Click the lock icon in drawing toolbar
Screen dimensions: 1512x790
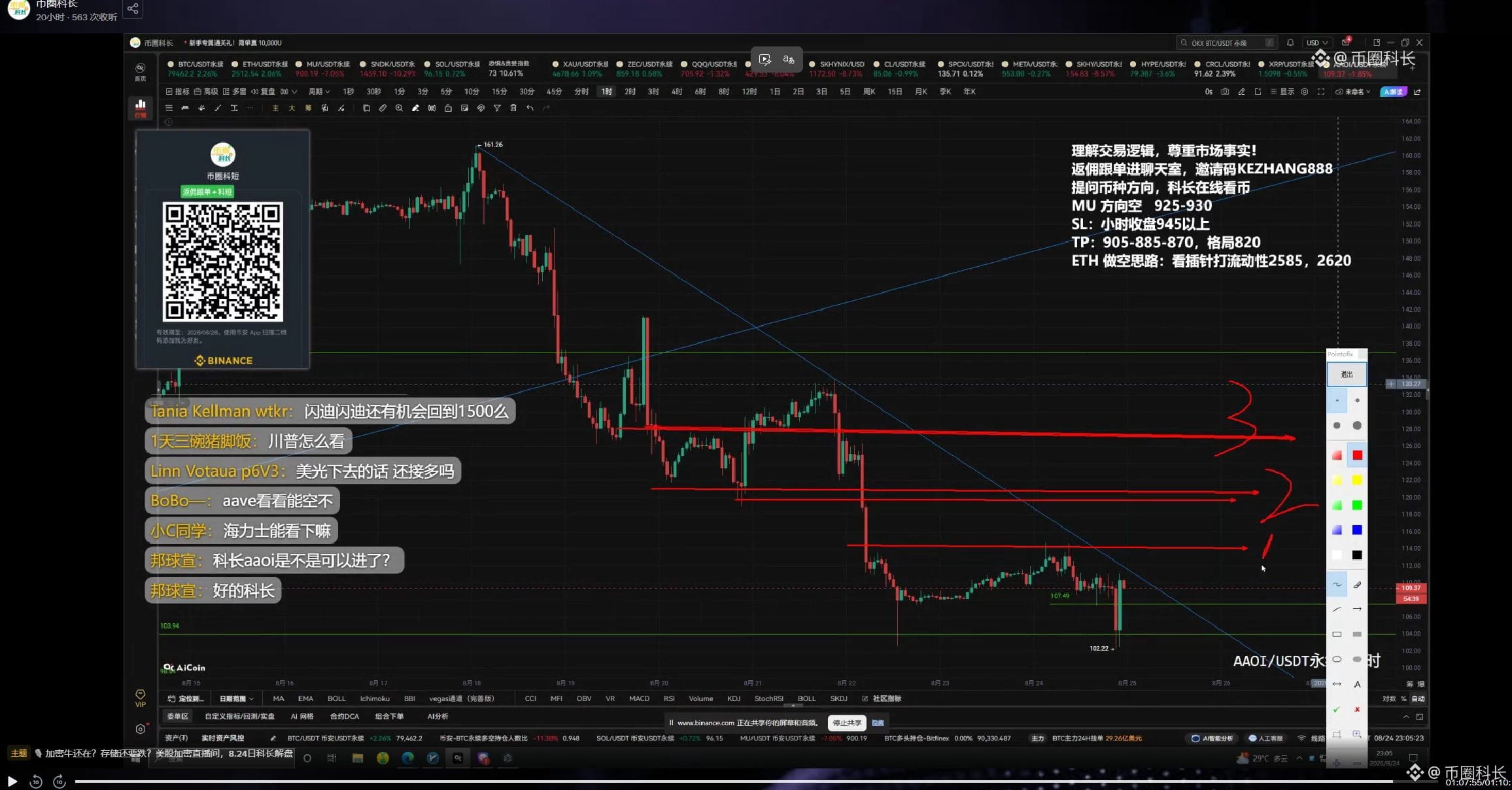point(448,108)
